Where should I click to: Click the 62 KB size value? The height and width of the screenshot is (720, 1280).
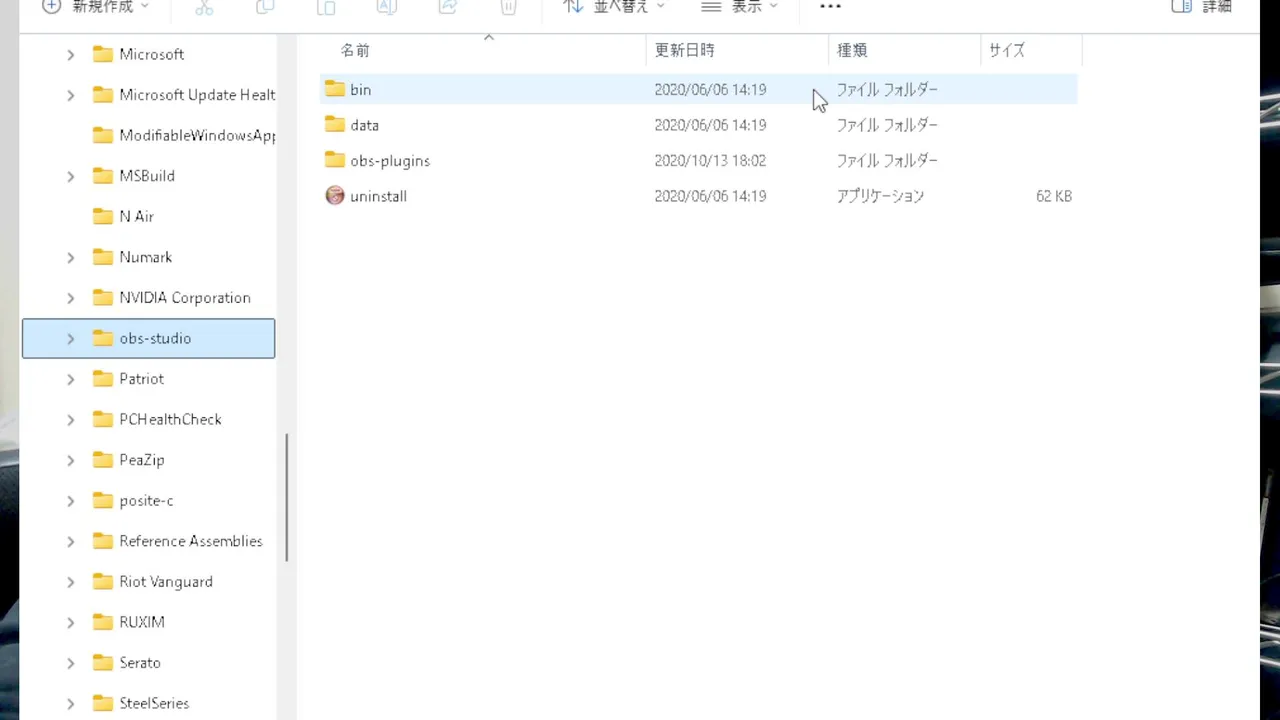pyautogui.click(x=1054, y=196)
